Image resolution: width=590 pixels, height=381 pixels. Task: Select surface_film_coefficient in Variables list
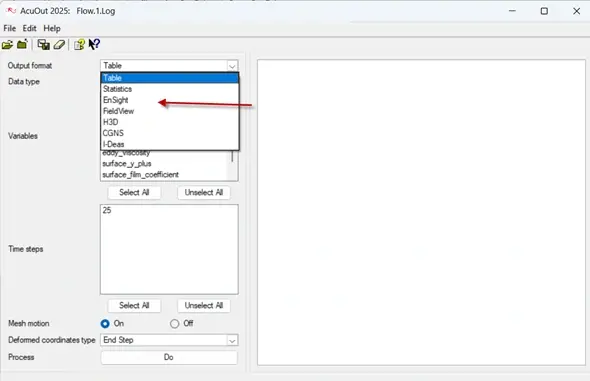point(164,175)
